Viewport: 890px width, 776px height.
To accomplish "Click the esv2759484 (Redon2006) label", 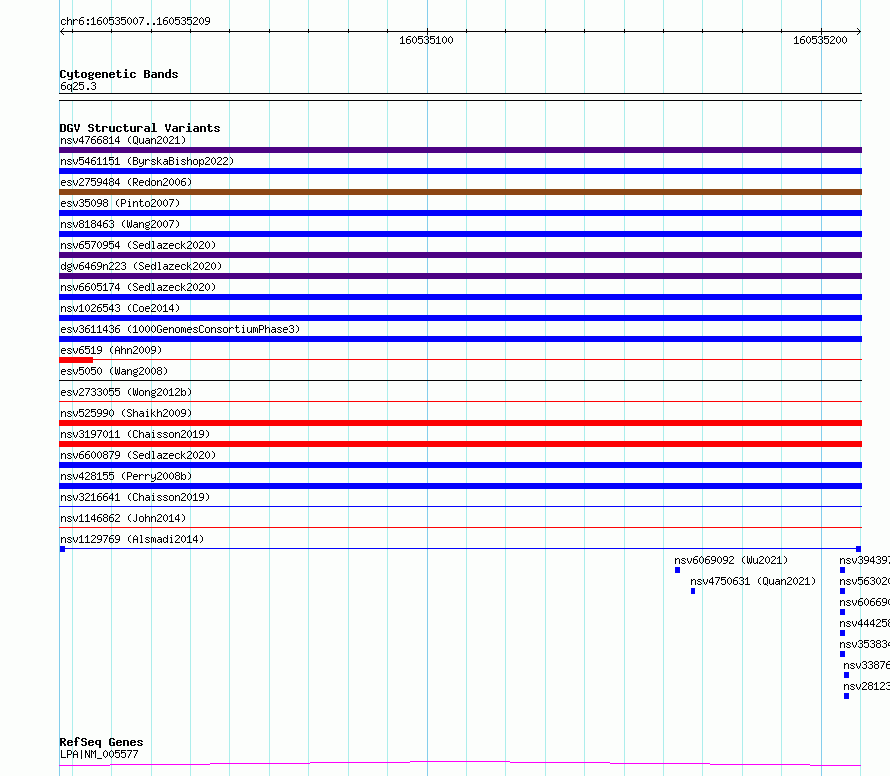I will tap(126, 182).
